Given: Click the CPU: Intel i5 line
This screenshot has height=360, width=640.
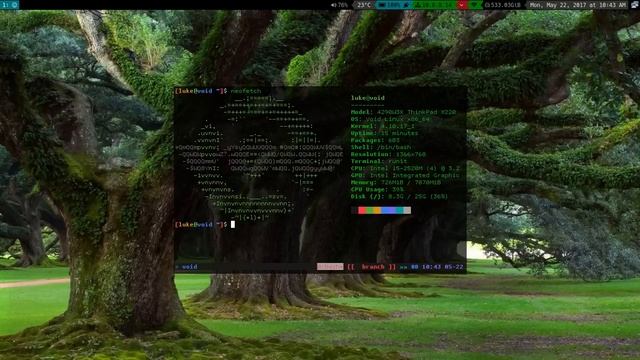Looking at the screenshot, I should (x=405, y=168).
